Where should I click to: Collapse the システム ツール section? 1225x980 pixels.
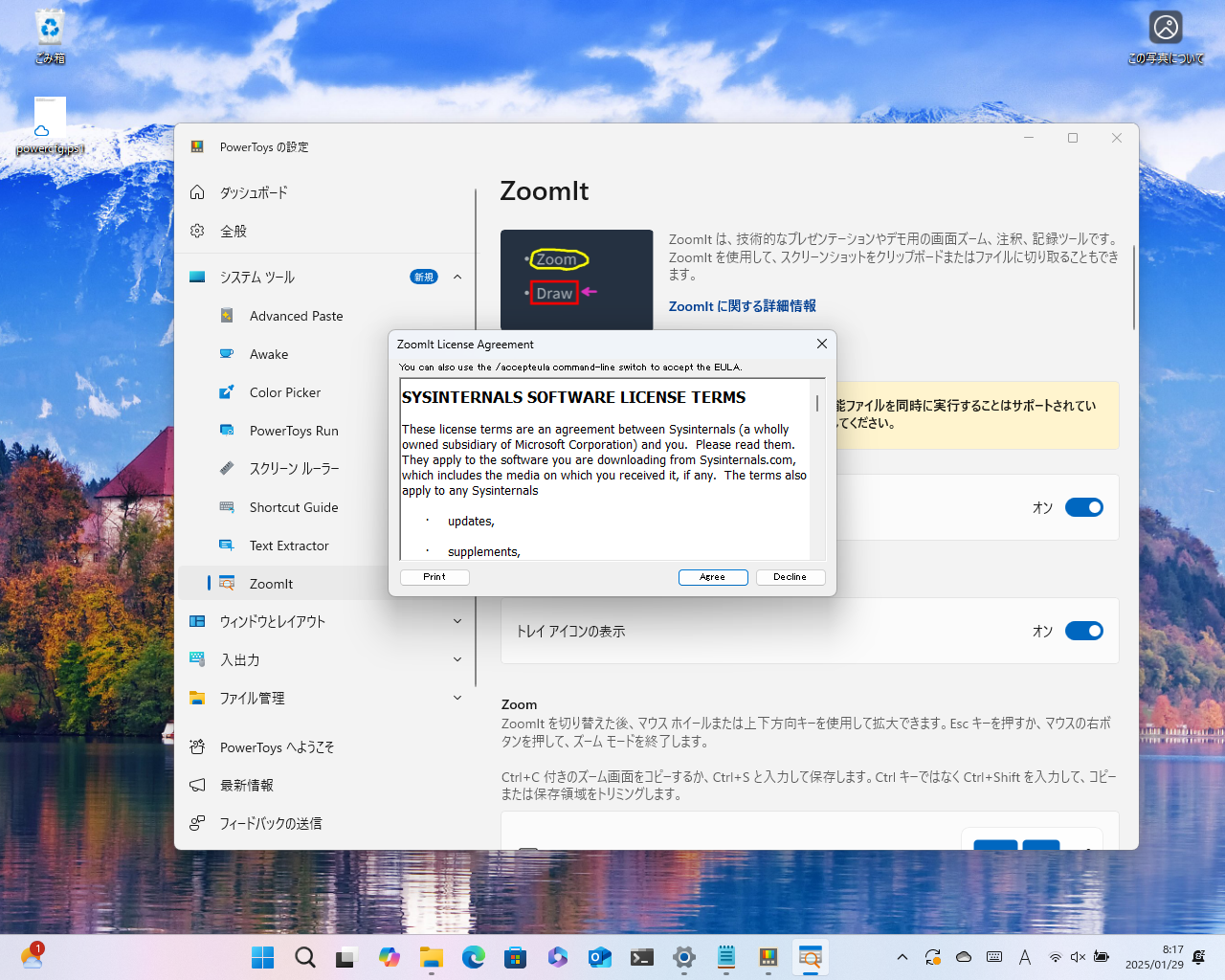click(457, 277)
